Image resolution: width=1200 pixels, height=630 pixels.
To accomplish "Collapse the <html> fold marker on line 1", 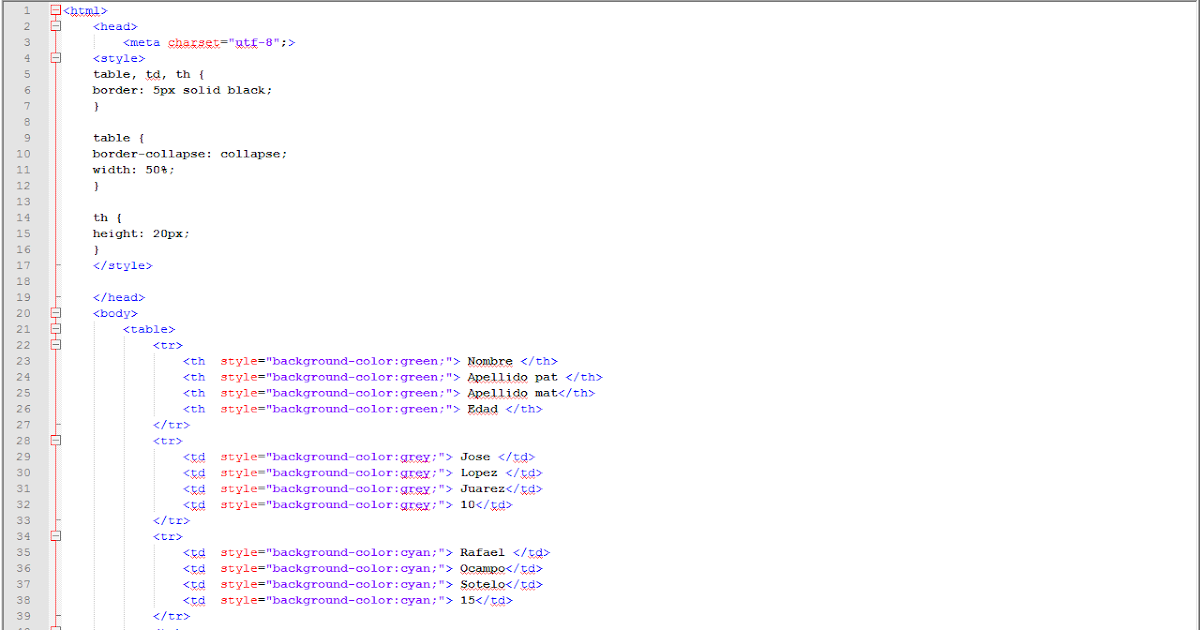I will coord(56,9).
